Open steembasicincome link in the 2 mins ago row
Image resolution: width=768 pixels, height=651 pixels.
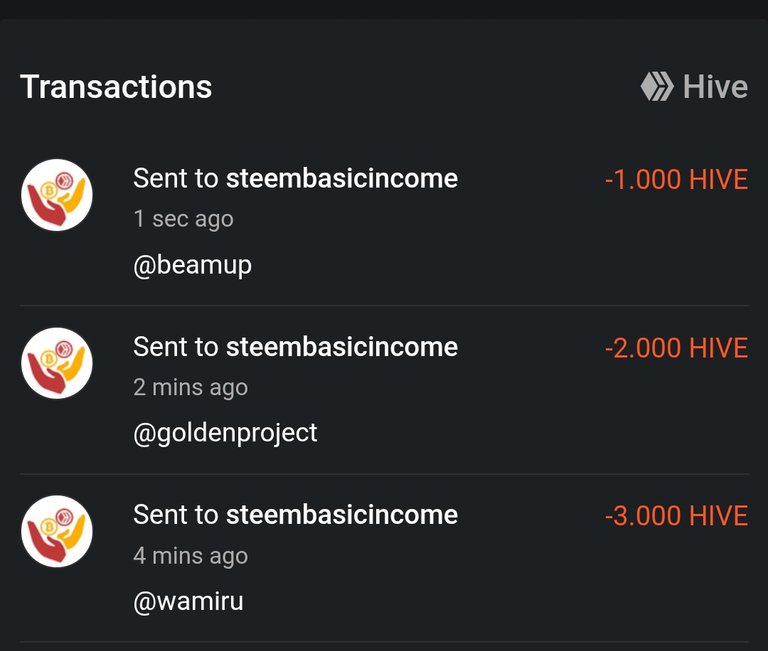(342, 347)
